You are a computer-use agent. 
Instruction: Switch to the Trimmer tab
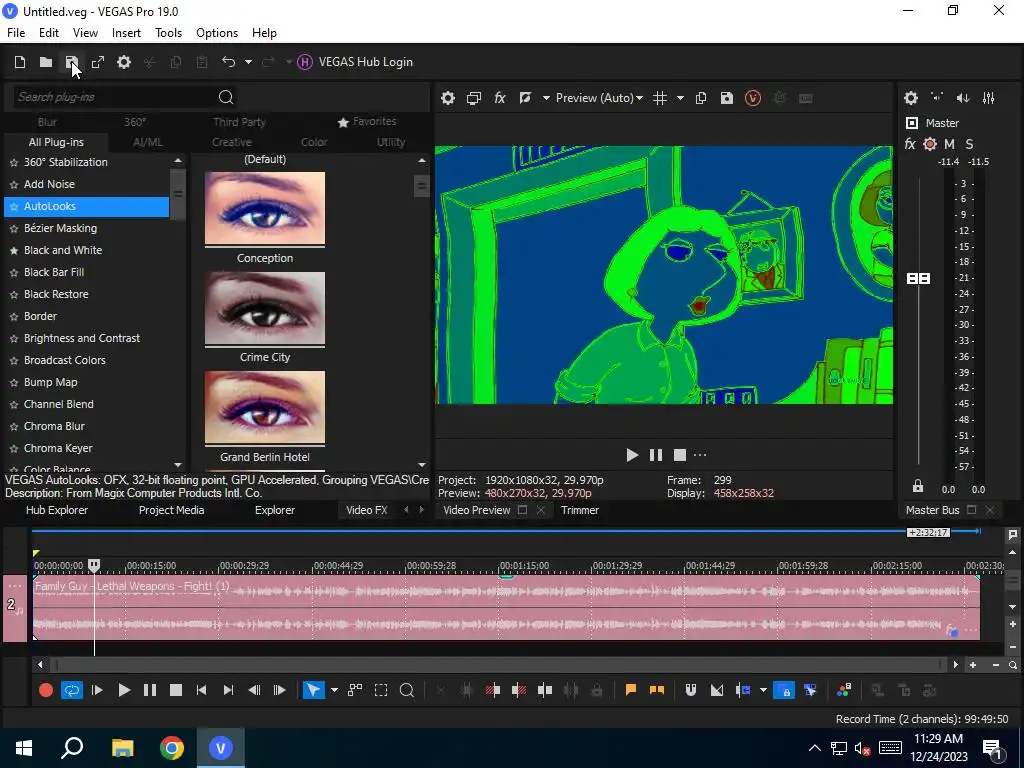580,511
